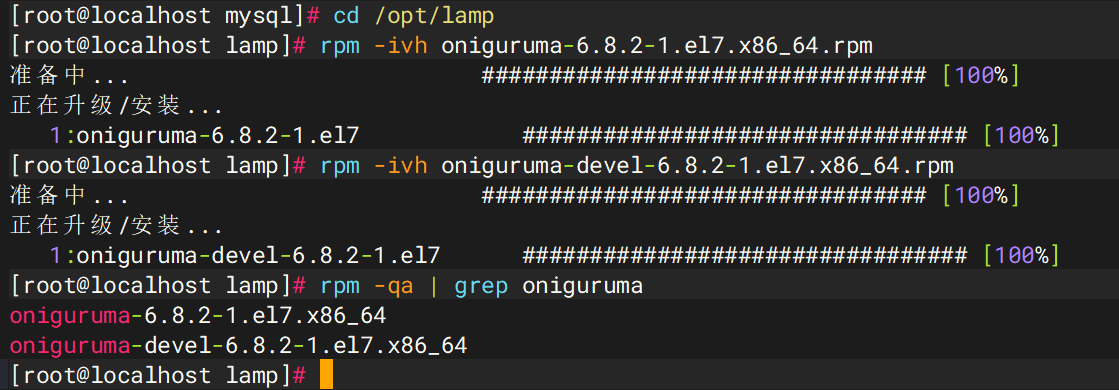Click output line 'oniguruma-6.8.2-1.el7.x86_64'
The height and width of the screenshot is (390, 1119).
198,316
